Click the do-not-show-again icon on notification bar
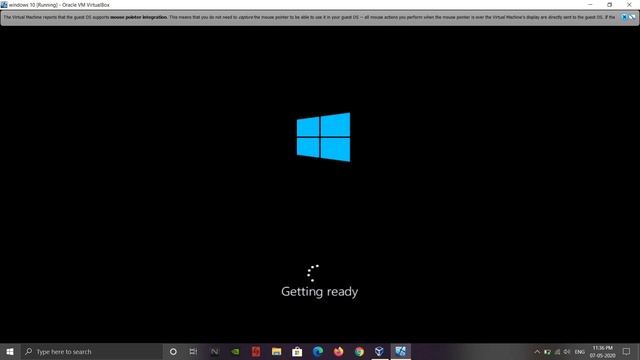 pyautogui.click(x=632, y=17)
